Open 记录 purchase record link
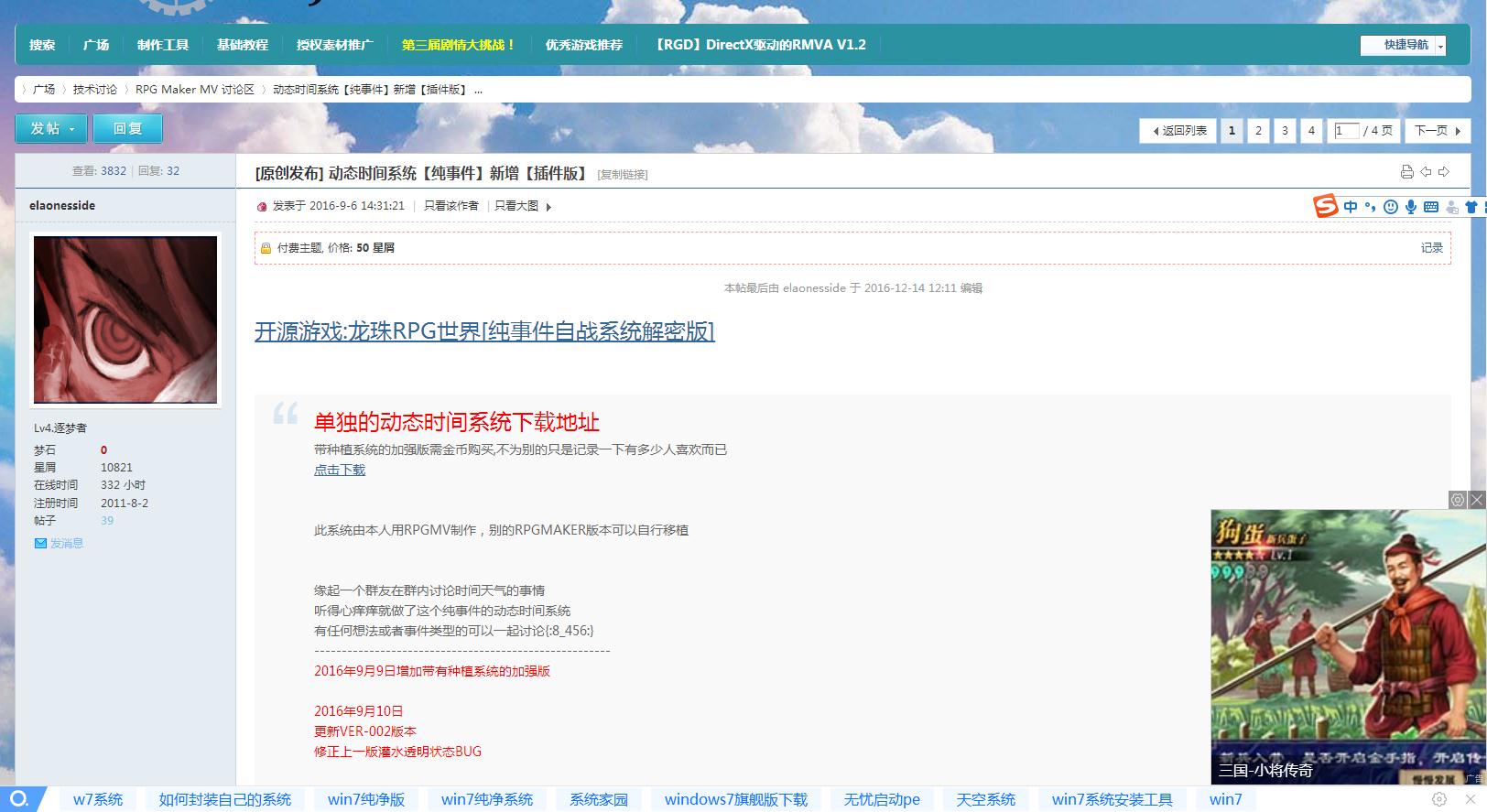Viewport: 1487px width, 812px height. coord(1432,248)
